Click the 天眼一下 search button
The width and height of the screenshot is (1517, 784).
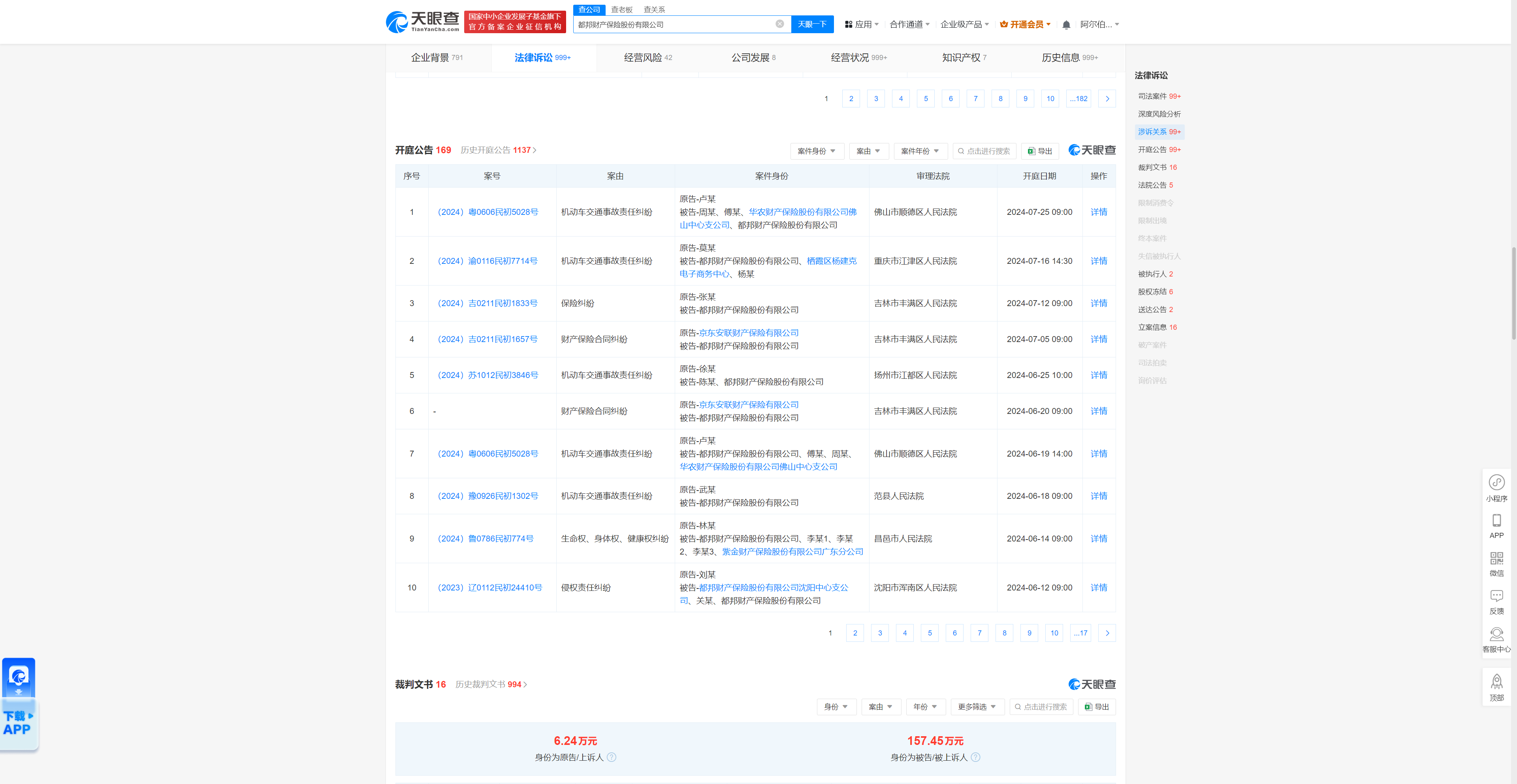(812, 24)
